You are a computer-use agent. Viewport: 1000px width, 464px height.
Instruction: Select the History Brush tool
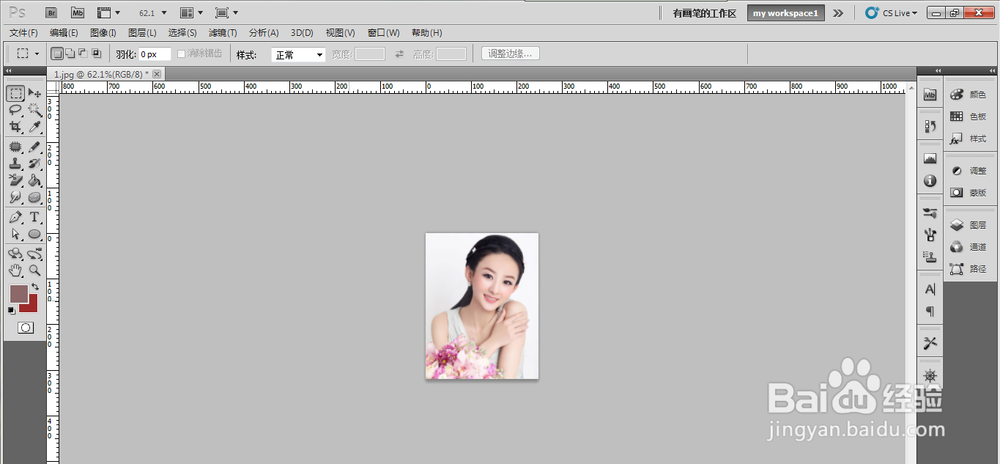coord(34,164)
